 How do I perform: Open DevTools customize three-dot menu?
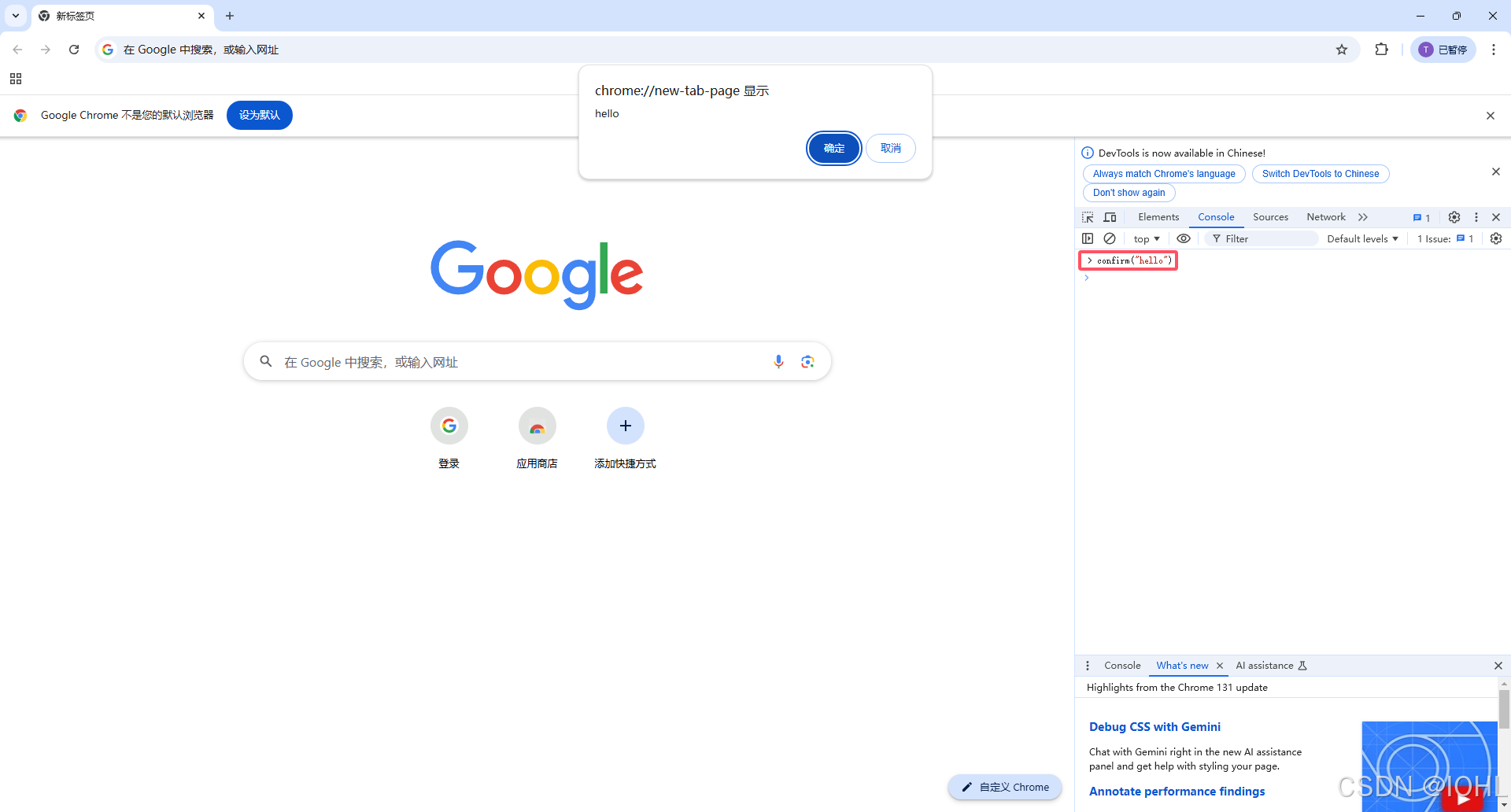(1476, 217)
